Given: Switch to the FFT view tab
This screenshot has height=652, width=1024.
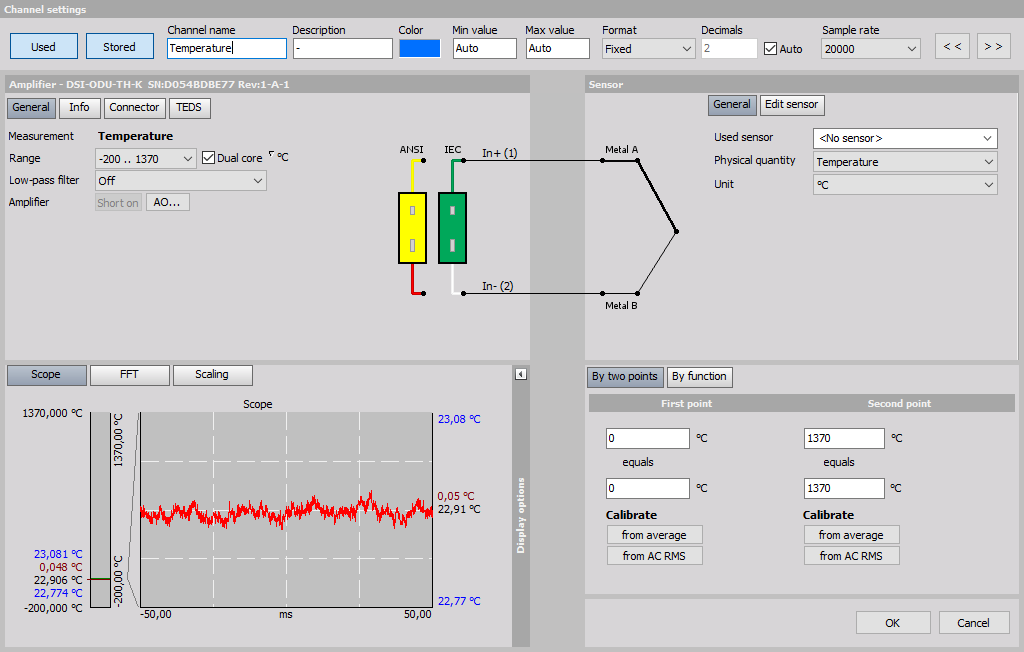Looking at the screenshot, I should (129, 375).
